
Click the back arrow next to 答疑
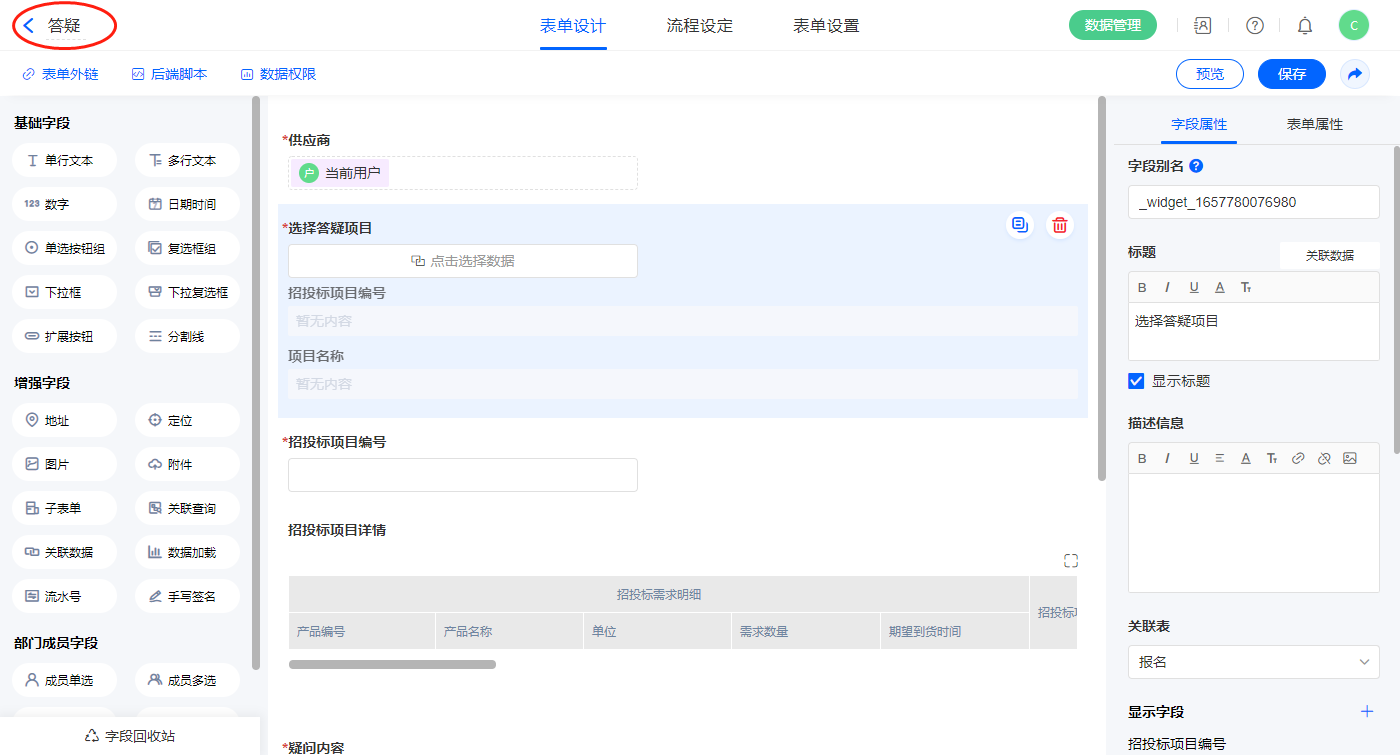pos(29,26)
